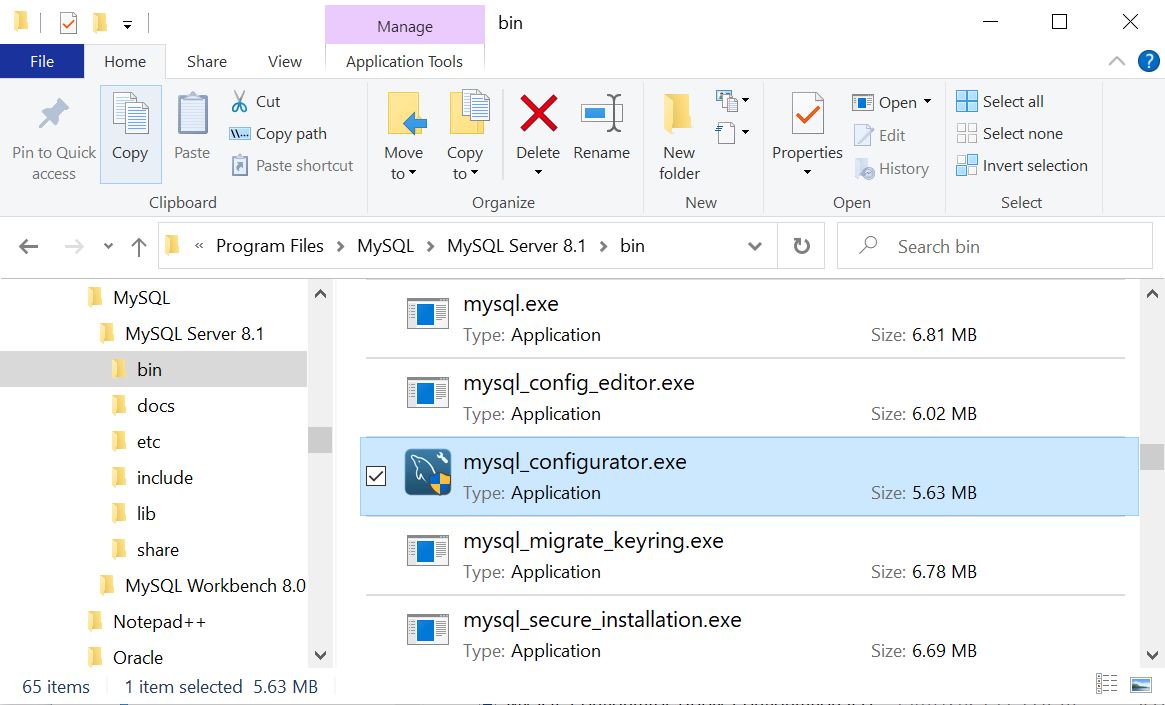Open the Application Tools Manage tab
Screen dimensions: 1165x705
[x=404, y=26]
